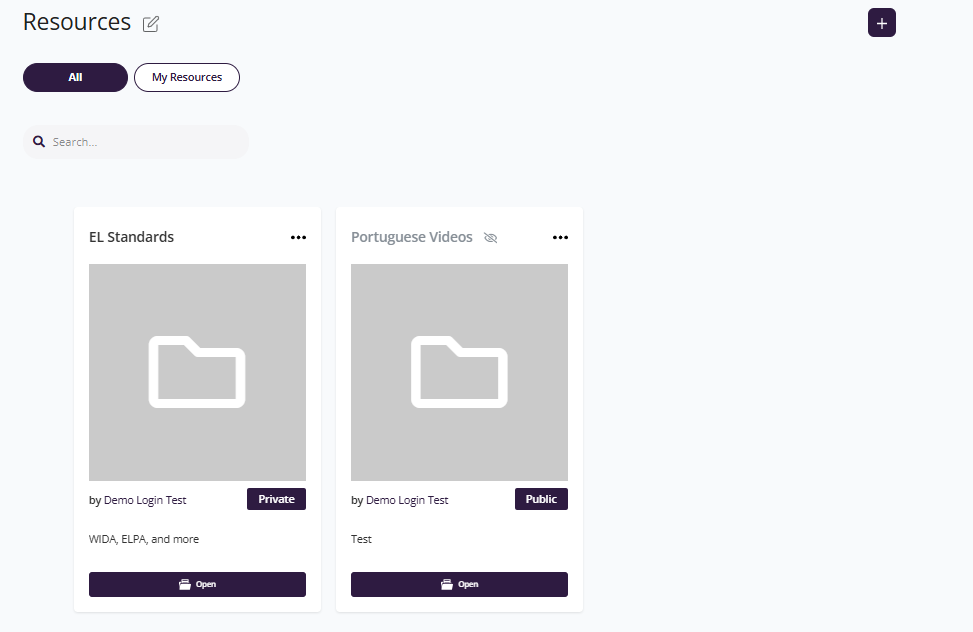Image resolution: width=973 pixels, height=632 pixels.
Task: Click Demo Login Test author on EL Standards
Action: click(x=145, y=500)
